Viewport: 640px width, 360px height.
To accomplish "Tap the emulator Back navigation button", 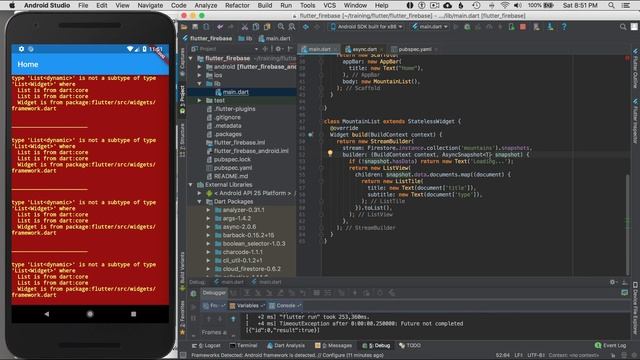I will [x=47, y=314].
